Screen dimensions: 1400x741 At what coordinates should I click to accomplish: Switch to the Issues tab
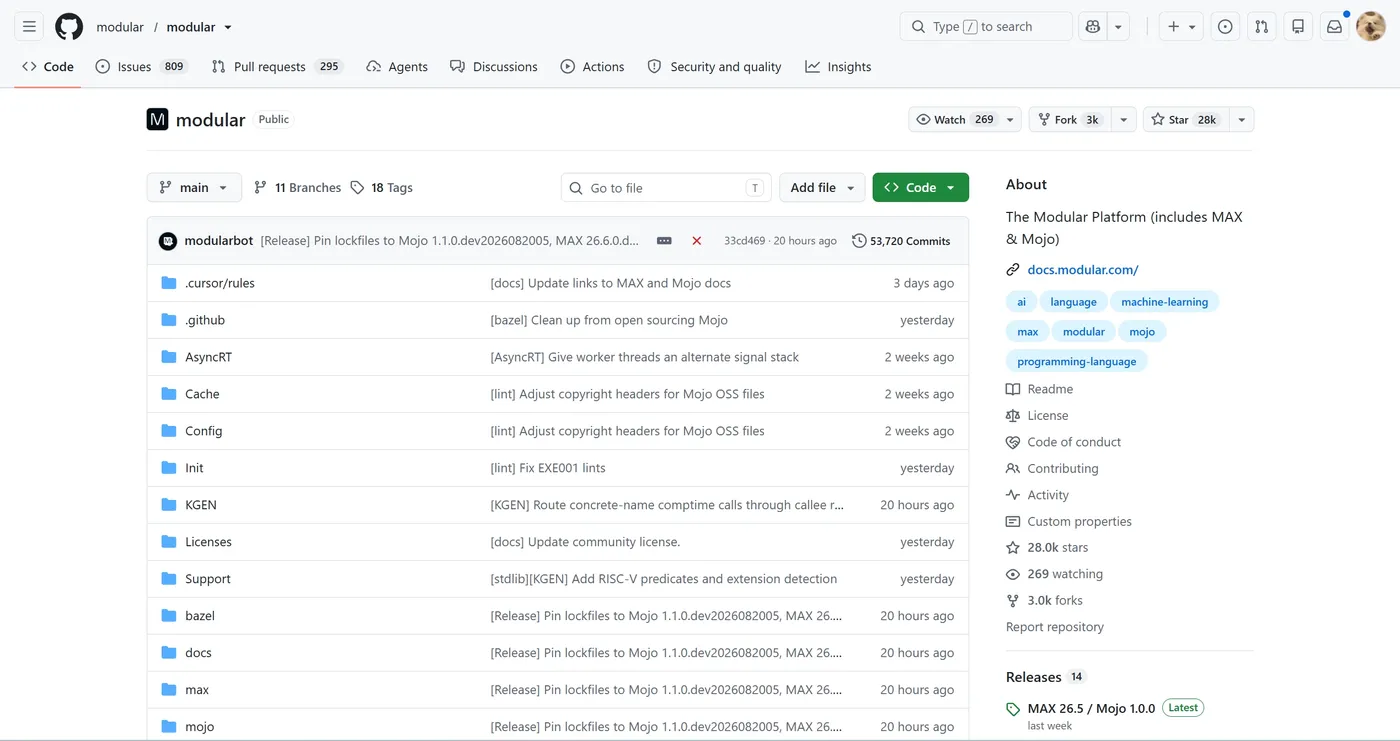[x=141, y=67]
